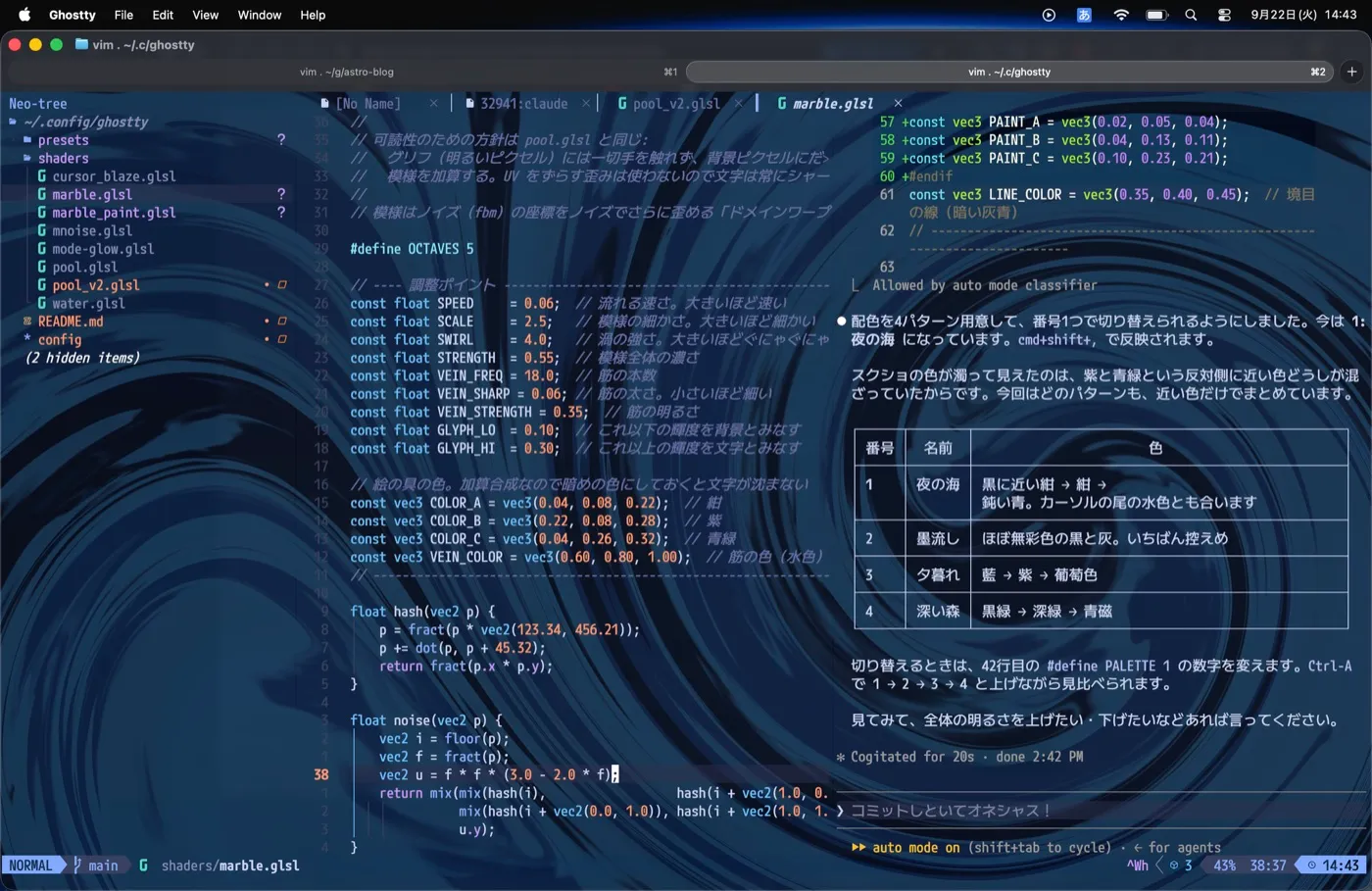The width and height of the screenshot is (1372, 891).
Task: Select the vim ~/.c/ghostty terminal tab
Action: (x=1009, y=72)
